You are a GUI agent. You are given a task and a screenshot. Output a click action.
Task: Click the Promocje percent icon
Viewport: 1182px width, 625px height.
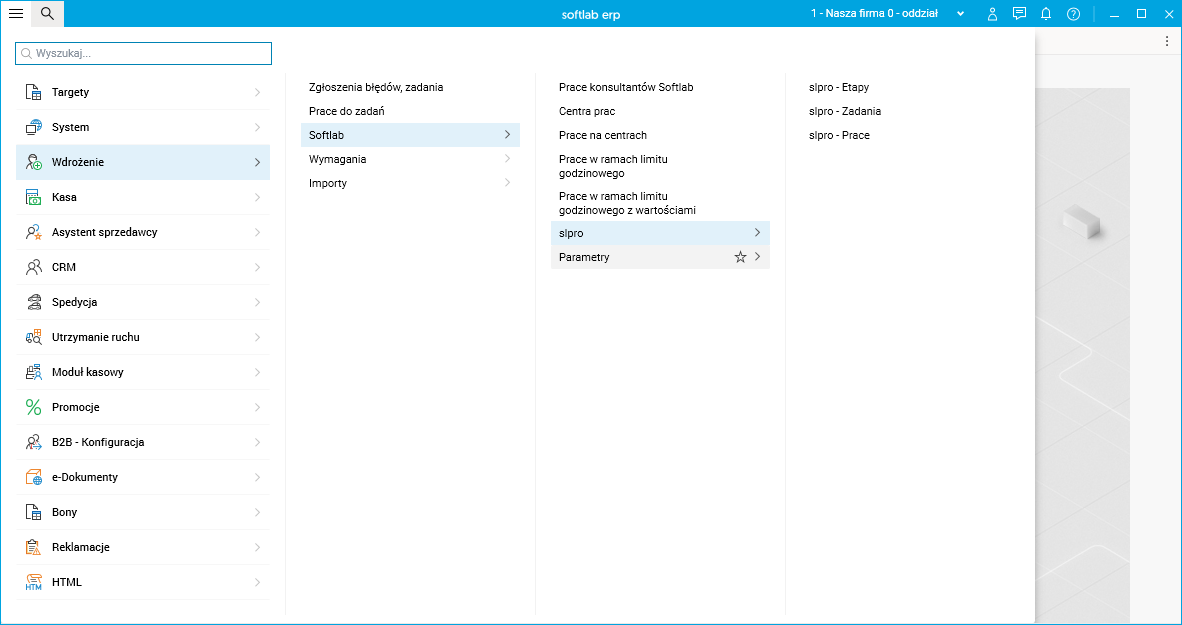(33, 407)
